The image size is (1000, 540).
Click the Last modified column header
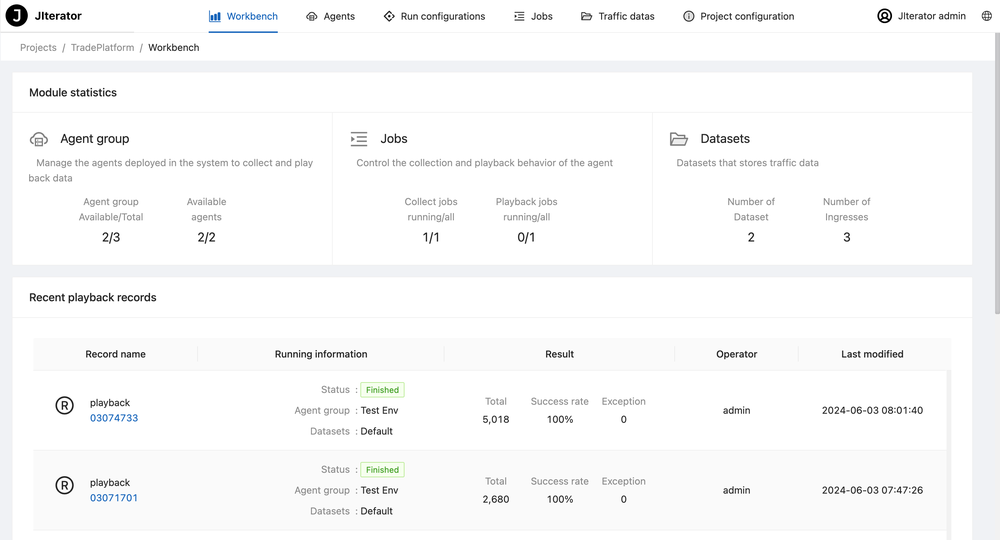pos(872,354)
